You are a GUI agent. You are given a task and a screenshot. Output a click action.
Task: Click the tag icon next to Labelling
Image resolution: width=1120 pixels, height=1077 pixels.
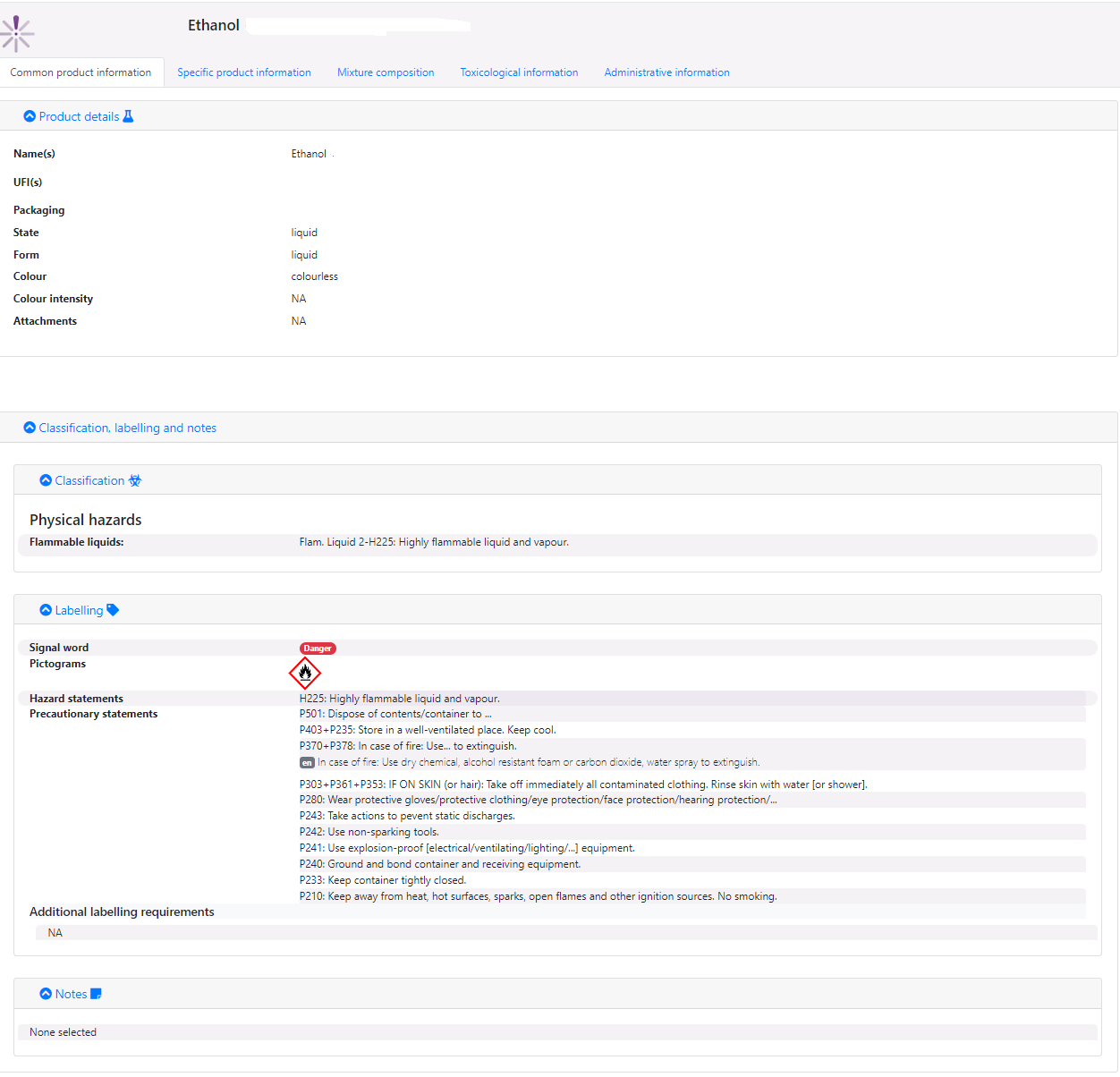tap(113, 610)
